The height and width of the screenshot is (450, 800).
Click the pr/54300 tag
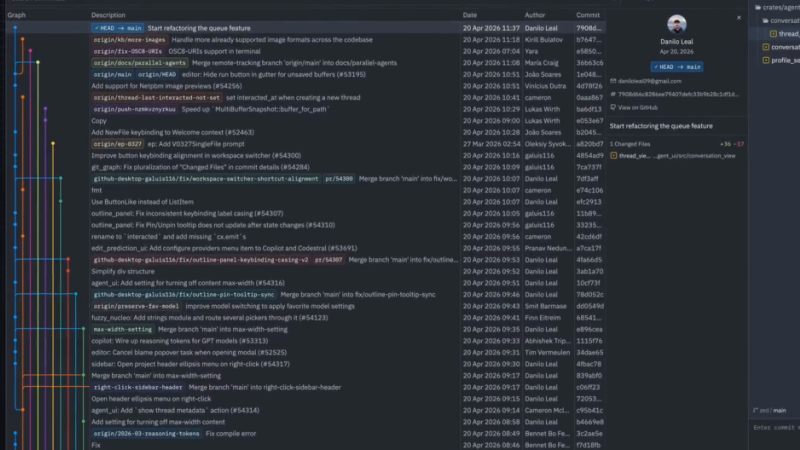339,179
